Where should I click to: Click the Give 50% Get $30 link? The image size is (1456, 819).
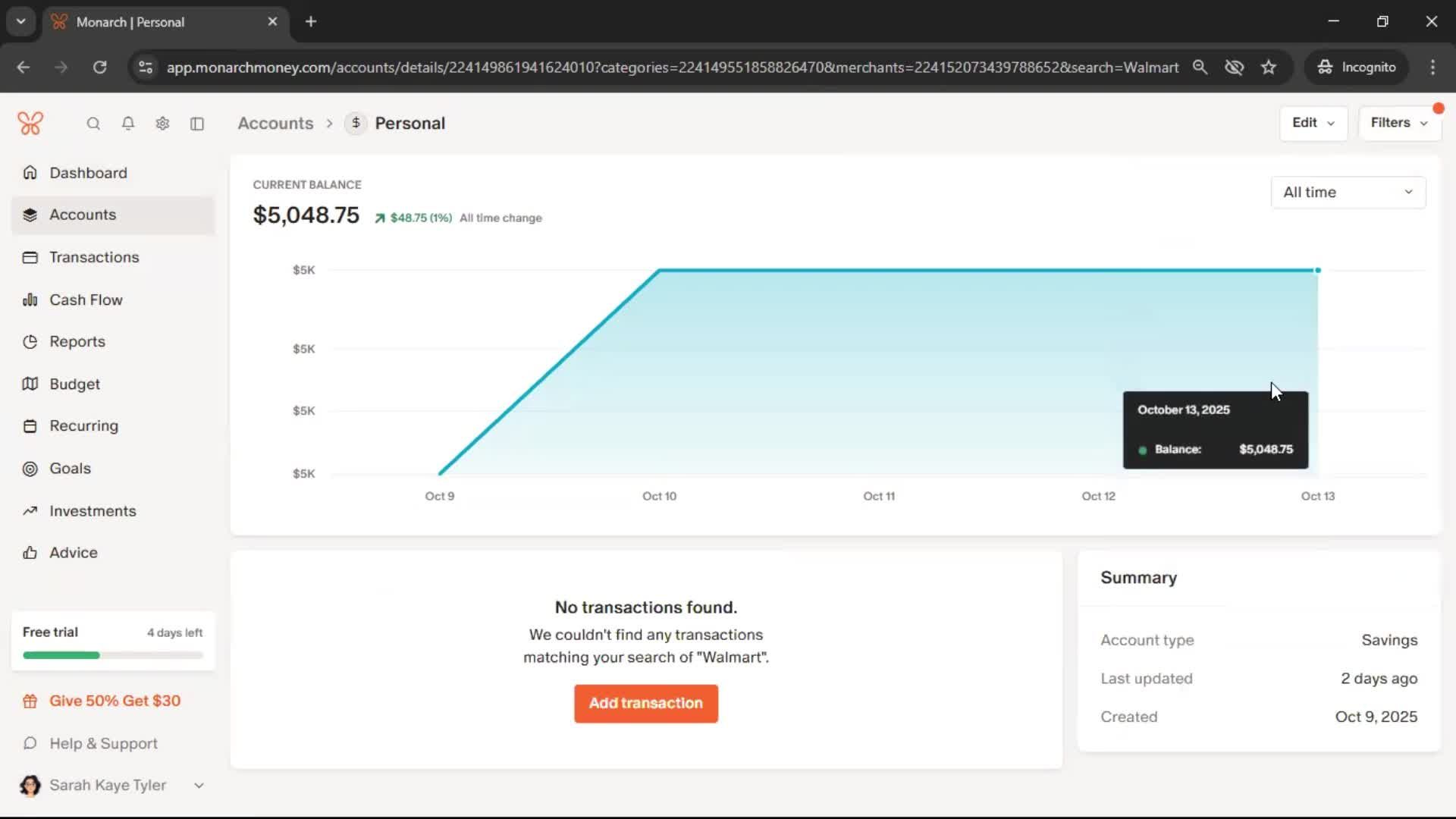click(x=115, y=701)
